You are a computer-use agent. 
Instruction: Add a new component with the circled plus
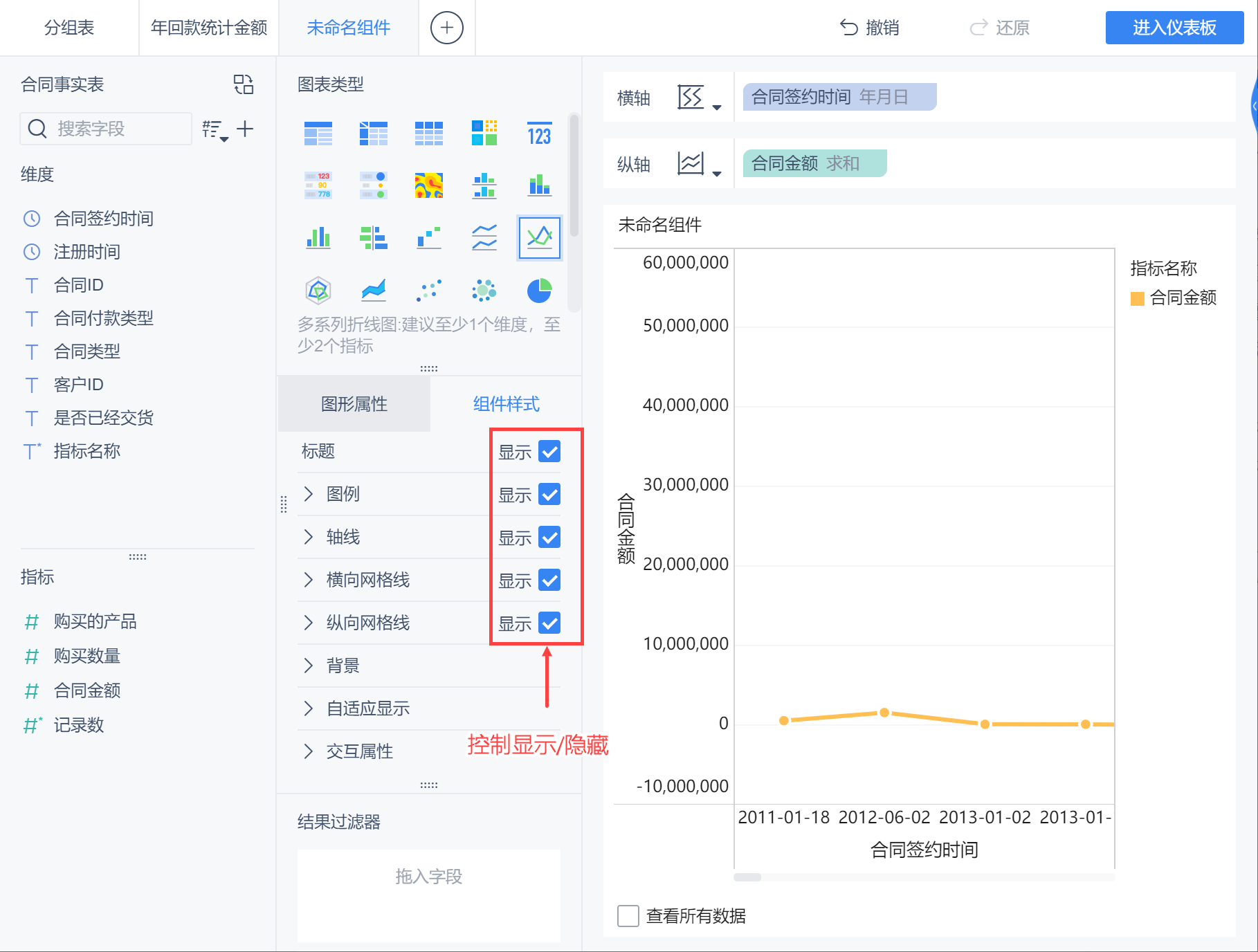point(447,28)
